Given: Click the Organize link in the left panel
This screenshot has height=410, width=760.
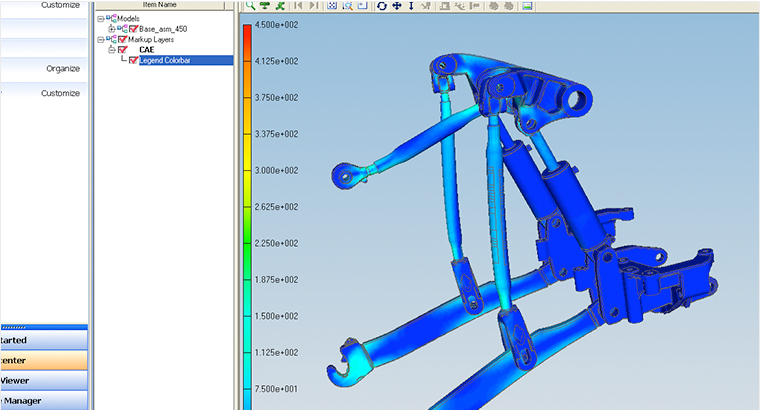Looking at the screenshot, I should click(x=62, y=68).
